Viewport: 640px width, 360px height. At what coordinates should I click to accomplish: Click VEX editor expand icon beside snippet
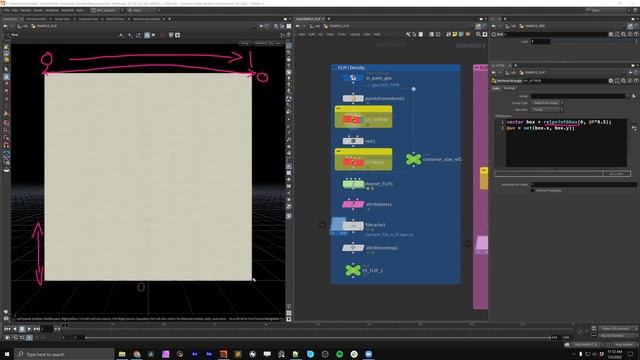634,128
